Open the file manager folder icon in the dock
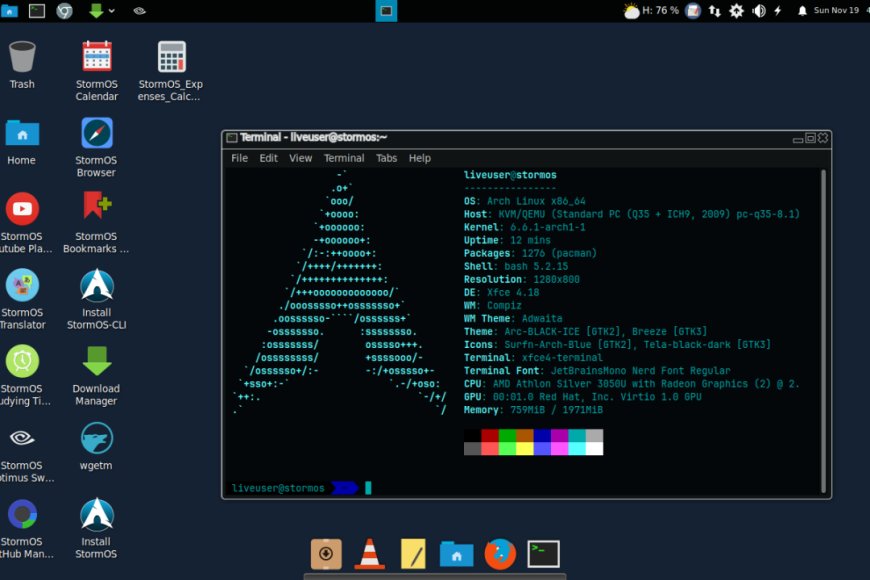Viewport: 870px width, 580px height. click(456, 552)
